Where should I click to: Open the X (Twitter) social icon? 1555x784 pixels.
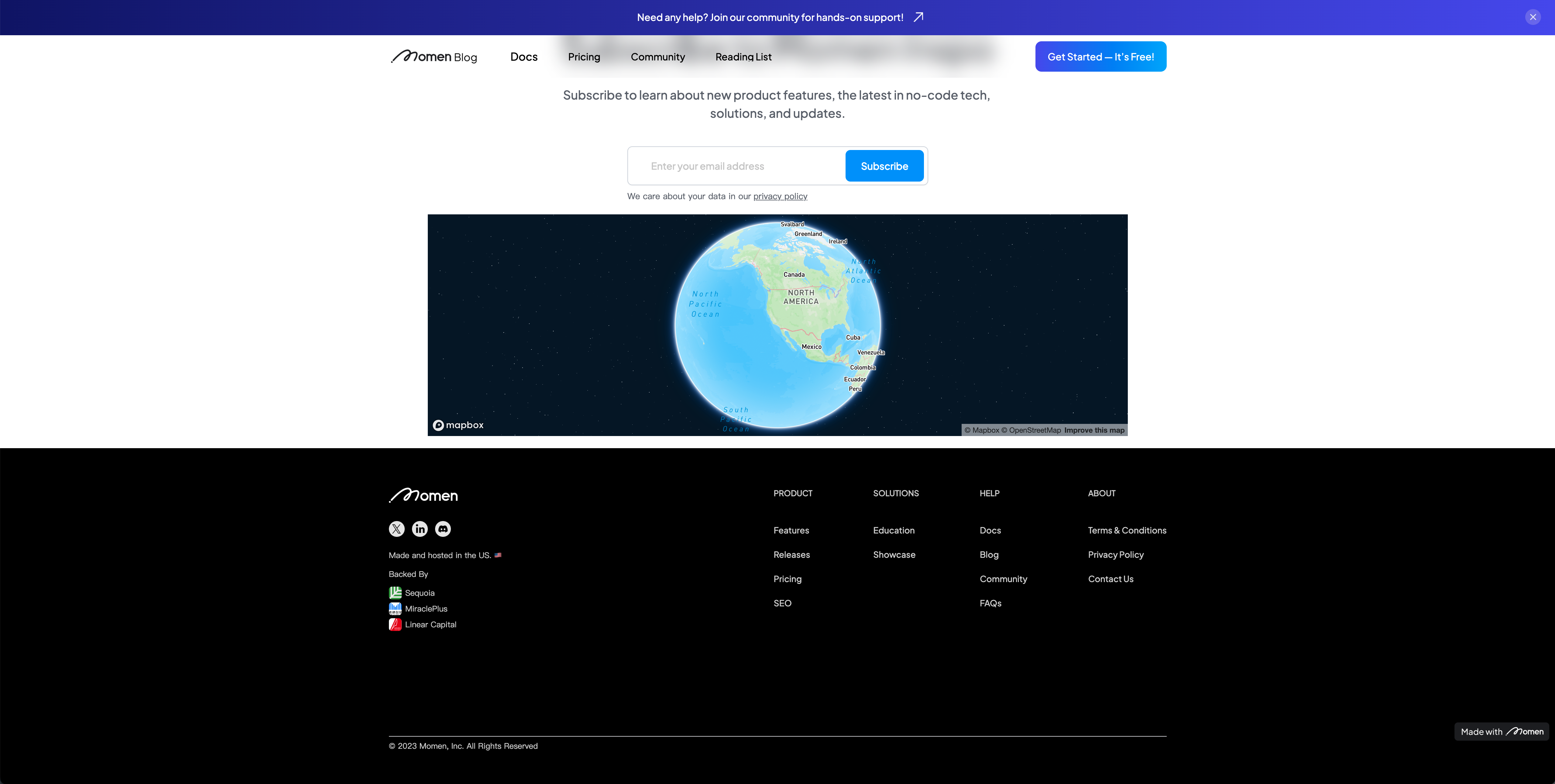click(396, 529)
